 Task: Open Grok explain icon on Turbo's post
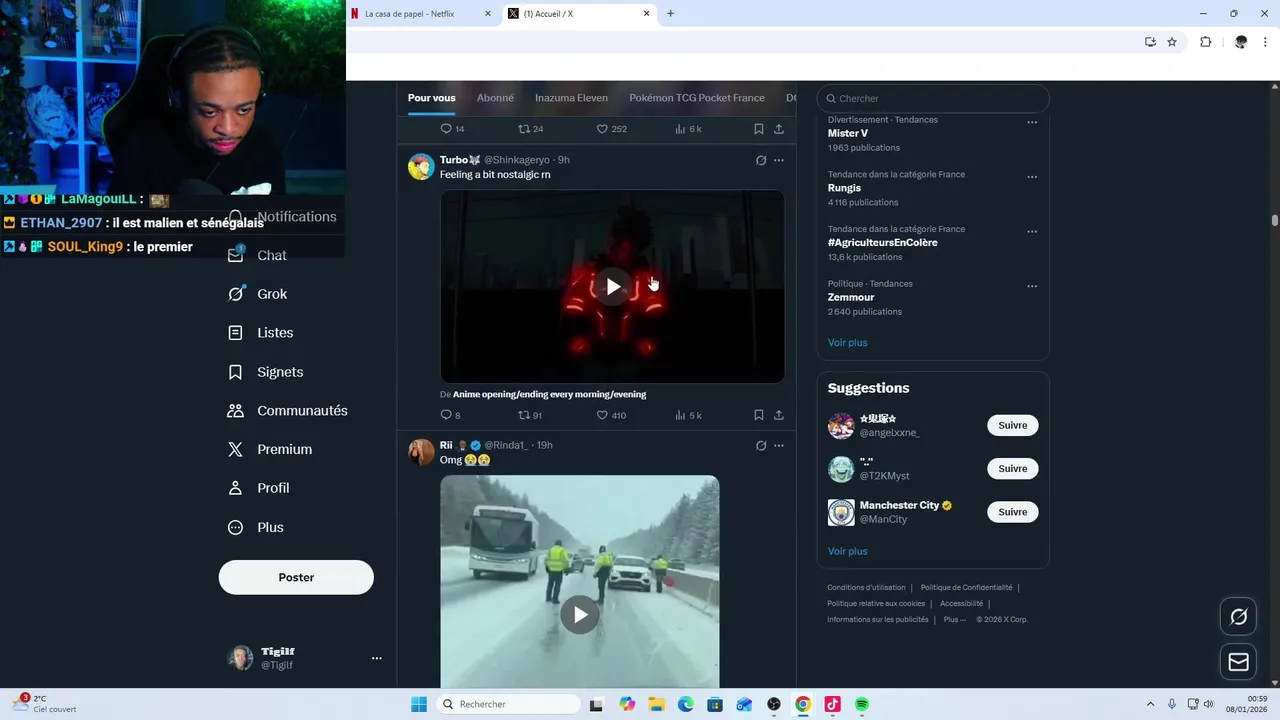point(761,160)
